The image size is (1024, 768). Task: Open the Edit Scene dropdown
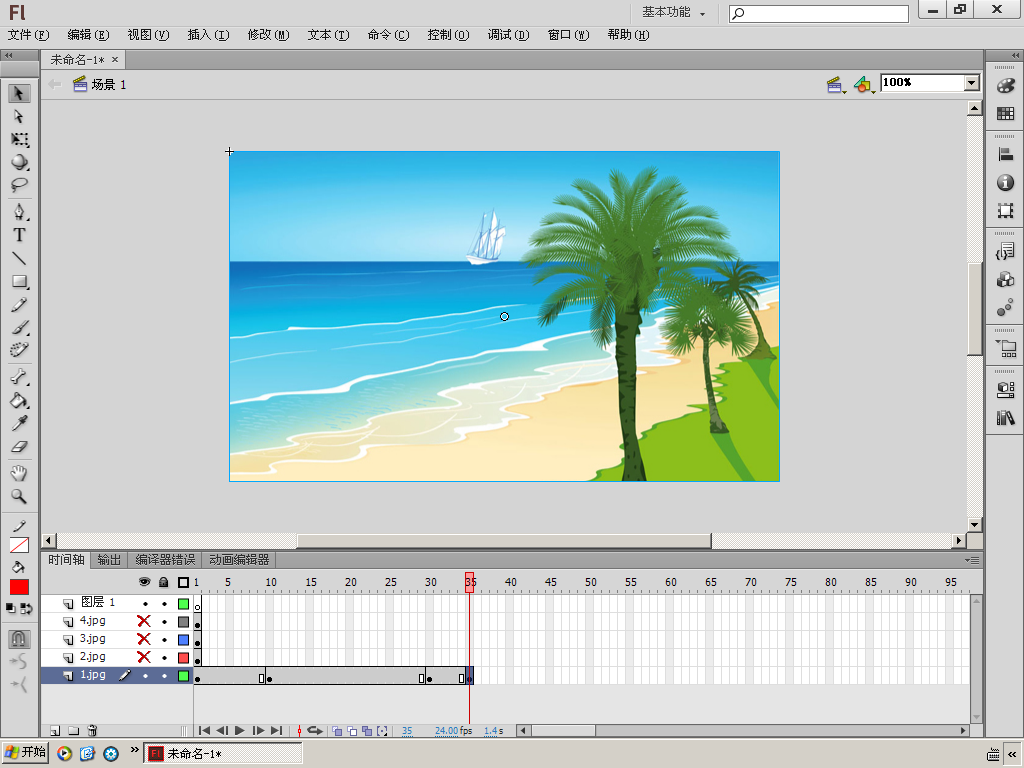point(836,85)
